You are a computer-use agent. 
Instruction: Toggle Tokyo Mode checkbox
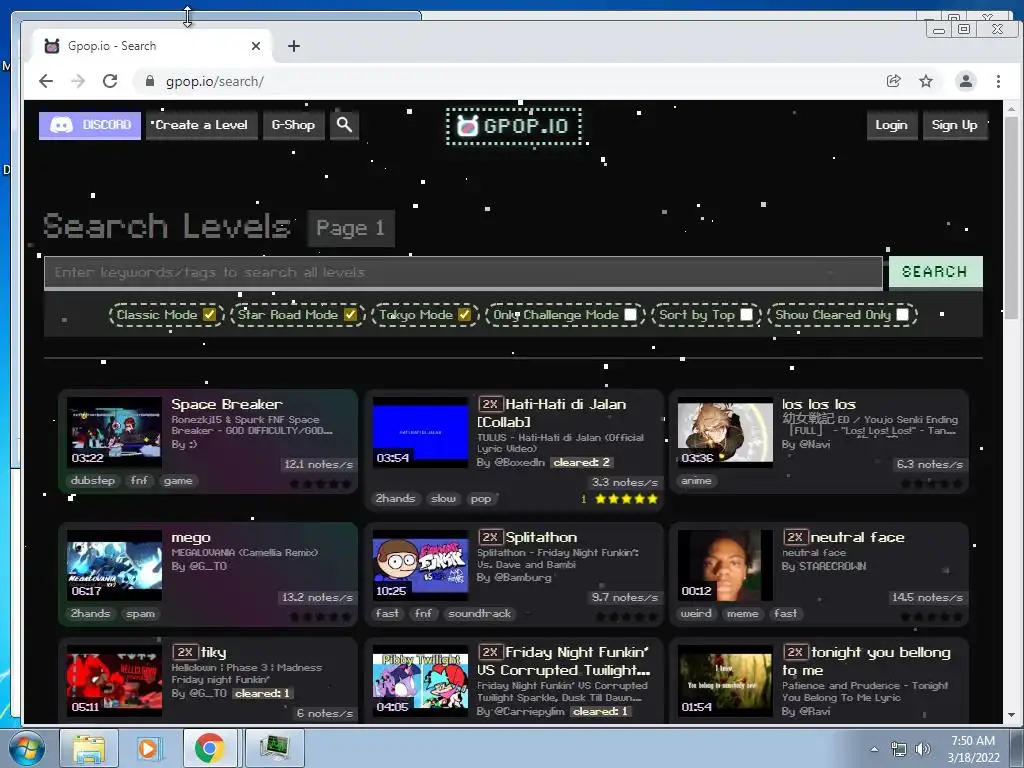pos(464,315)
